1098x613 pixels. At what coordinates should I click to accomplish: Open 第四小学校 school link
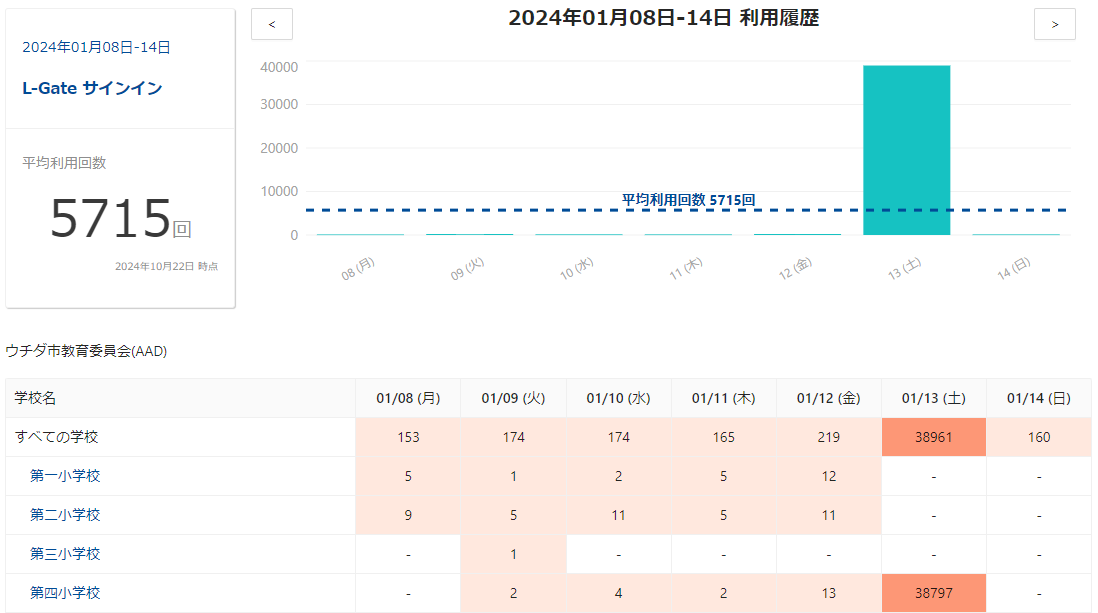(x=65, y=593)
